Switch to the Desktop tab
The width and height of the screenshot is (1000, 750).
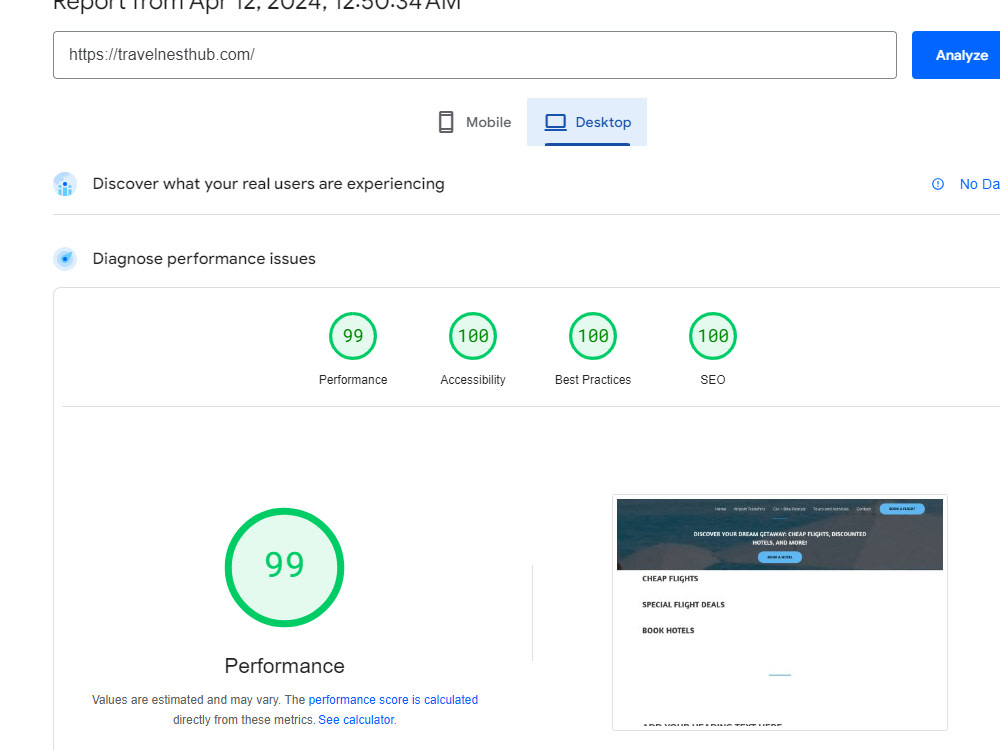[587, 122]
